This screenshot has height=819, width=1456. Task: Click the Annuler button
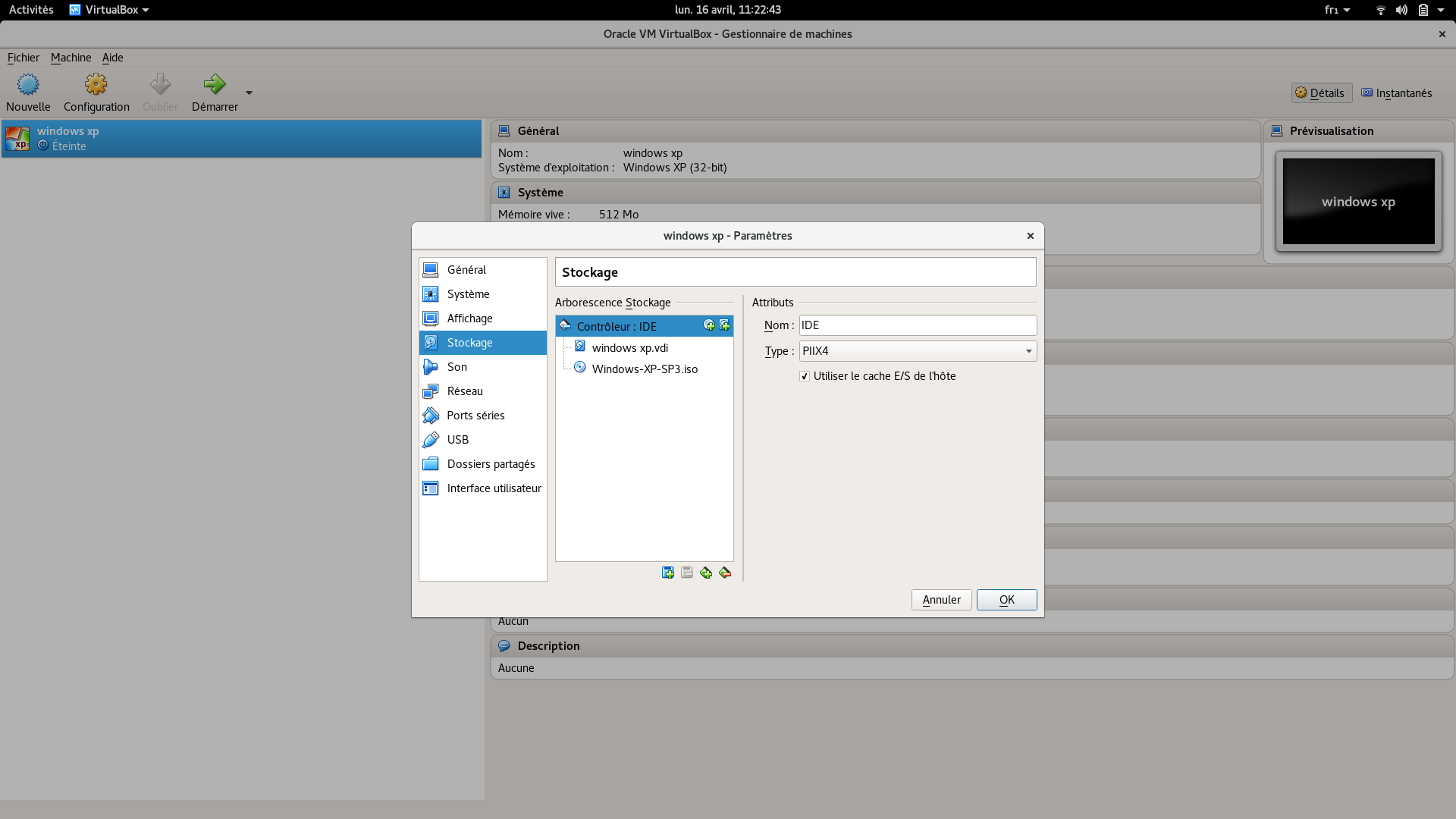(941, 600)
